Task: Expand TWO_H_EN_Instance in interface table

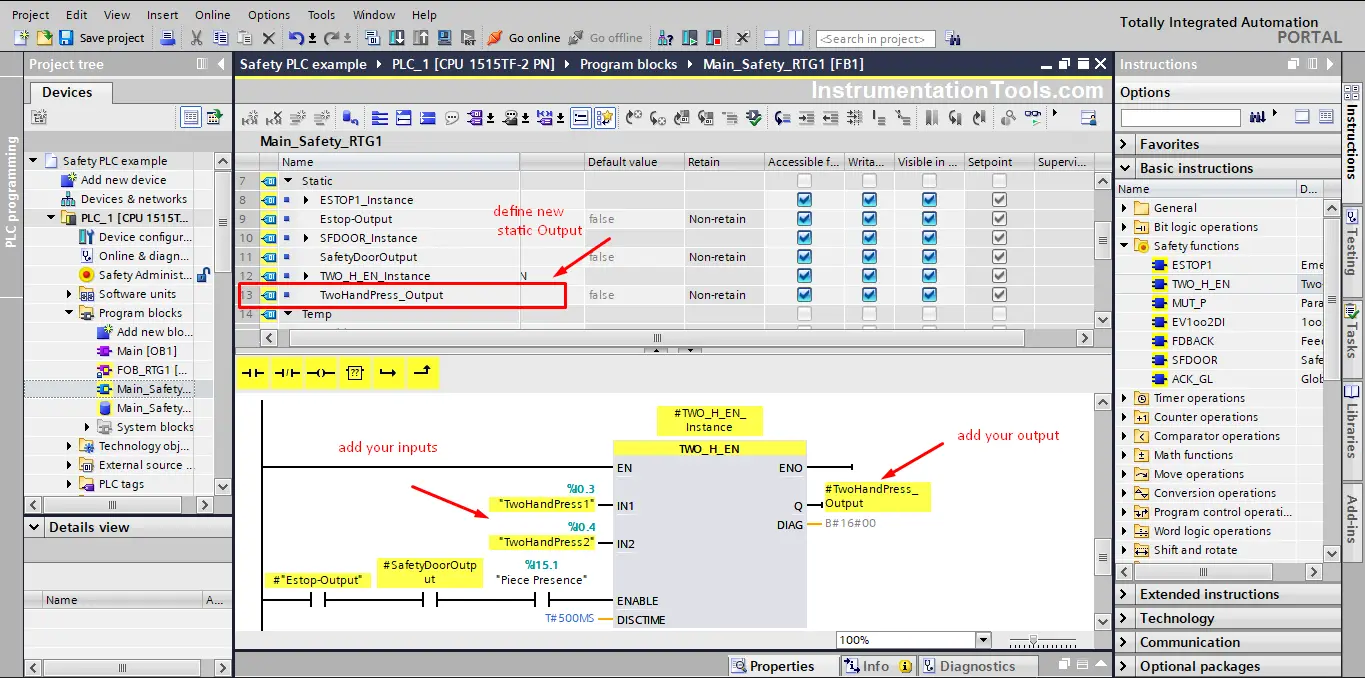Action: click(306, 276)
